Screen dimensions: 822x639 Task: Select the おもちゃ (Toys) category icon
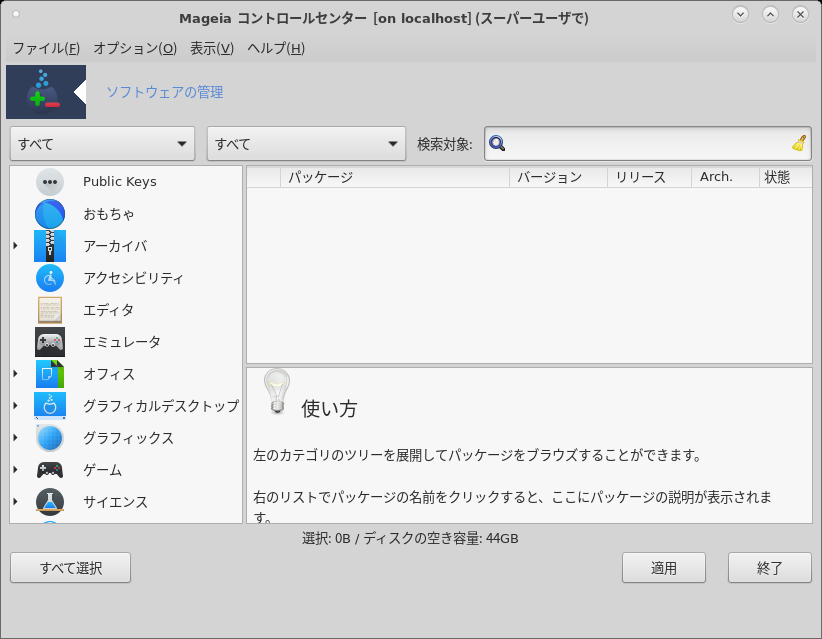tap(50, 214)
